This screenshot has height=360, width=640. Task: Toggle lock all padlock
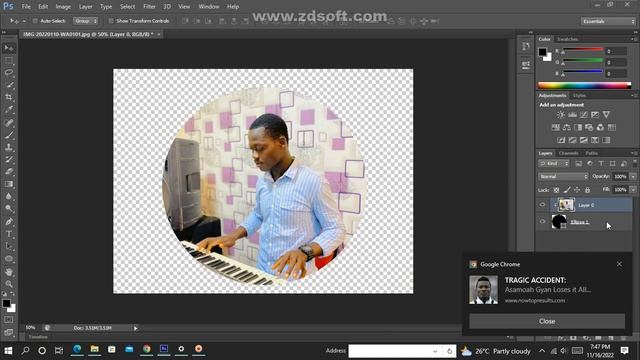[587, 190]
